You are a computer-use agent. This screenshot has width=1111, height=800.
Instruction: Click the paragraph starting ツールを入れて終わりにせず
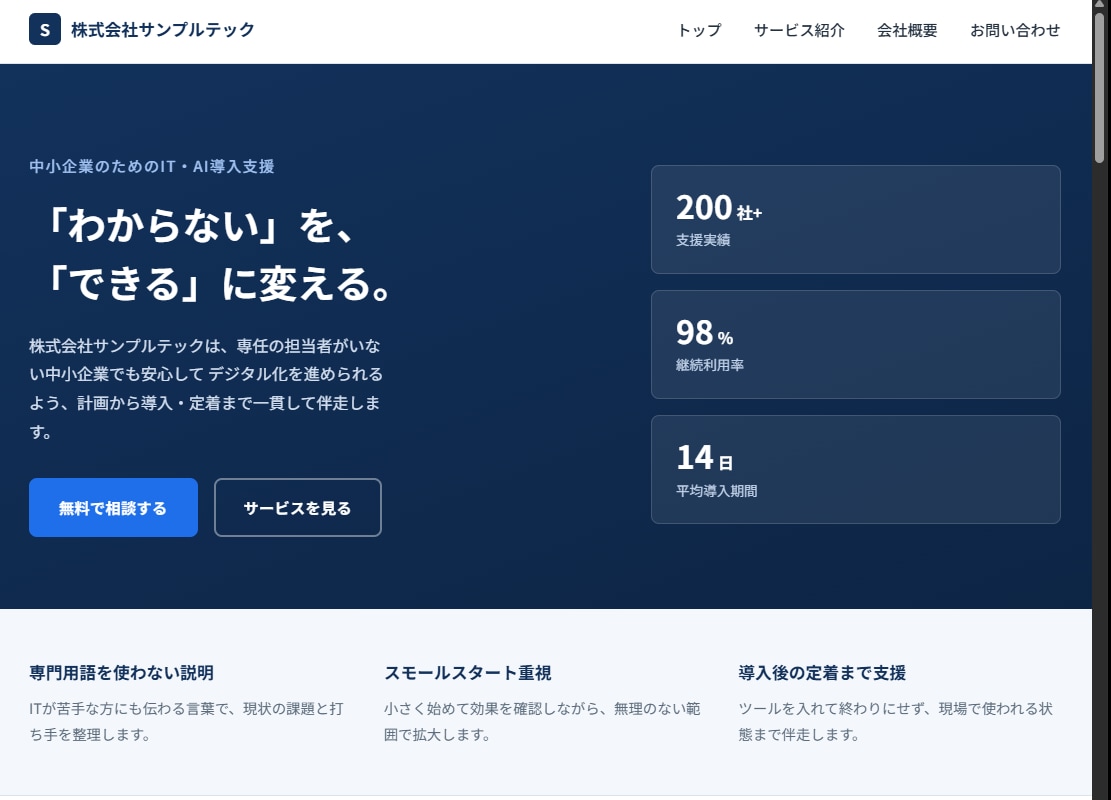point(896,721)
